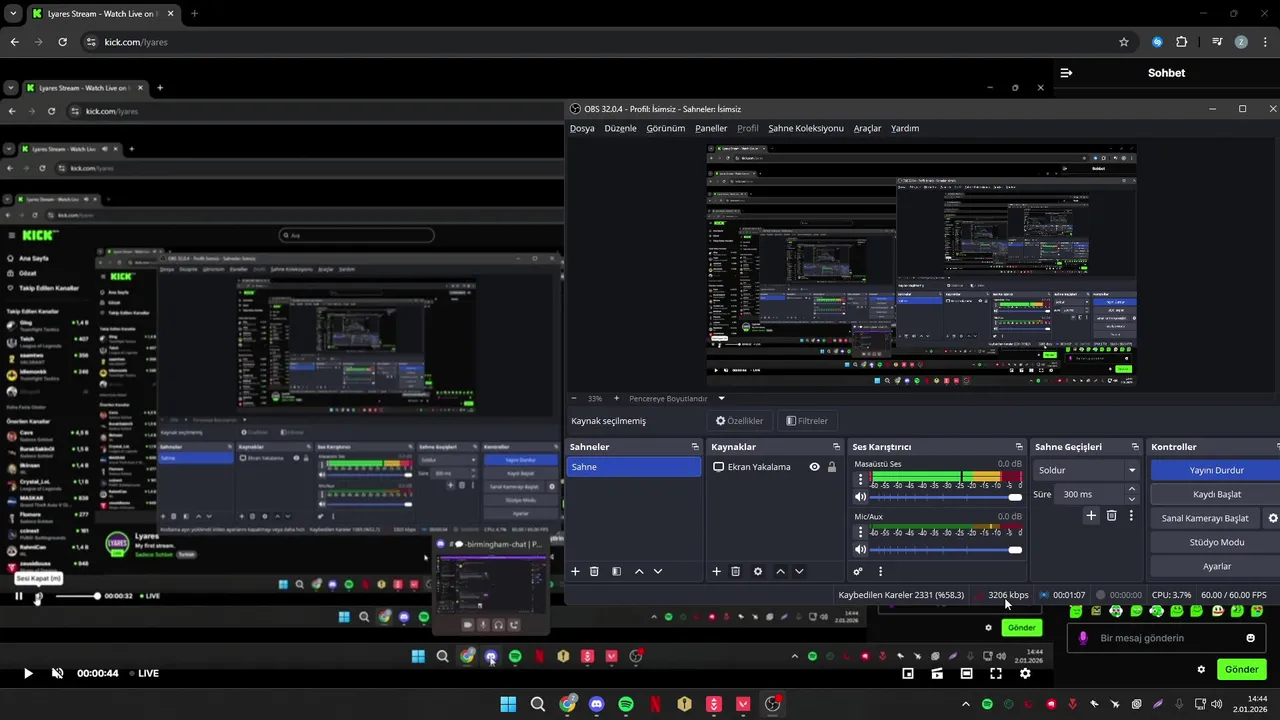Click the Özellikler button in OBS

[739, 421]
